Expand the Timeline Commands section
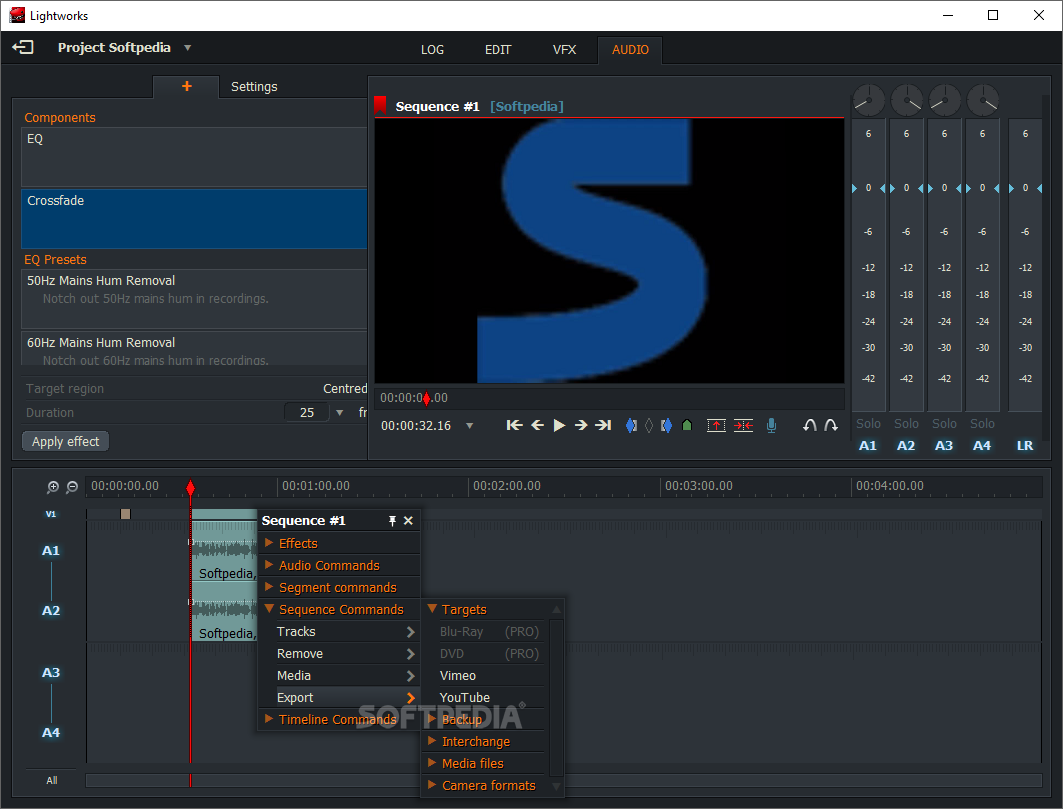The height and width of the screenshot is (809, 1063). tap(339, 719)
